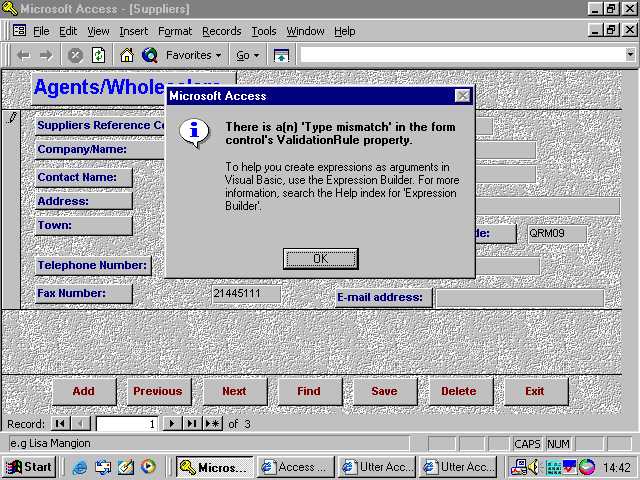
Task: Click the Next record button
Action: pos(235,391)
